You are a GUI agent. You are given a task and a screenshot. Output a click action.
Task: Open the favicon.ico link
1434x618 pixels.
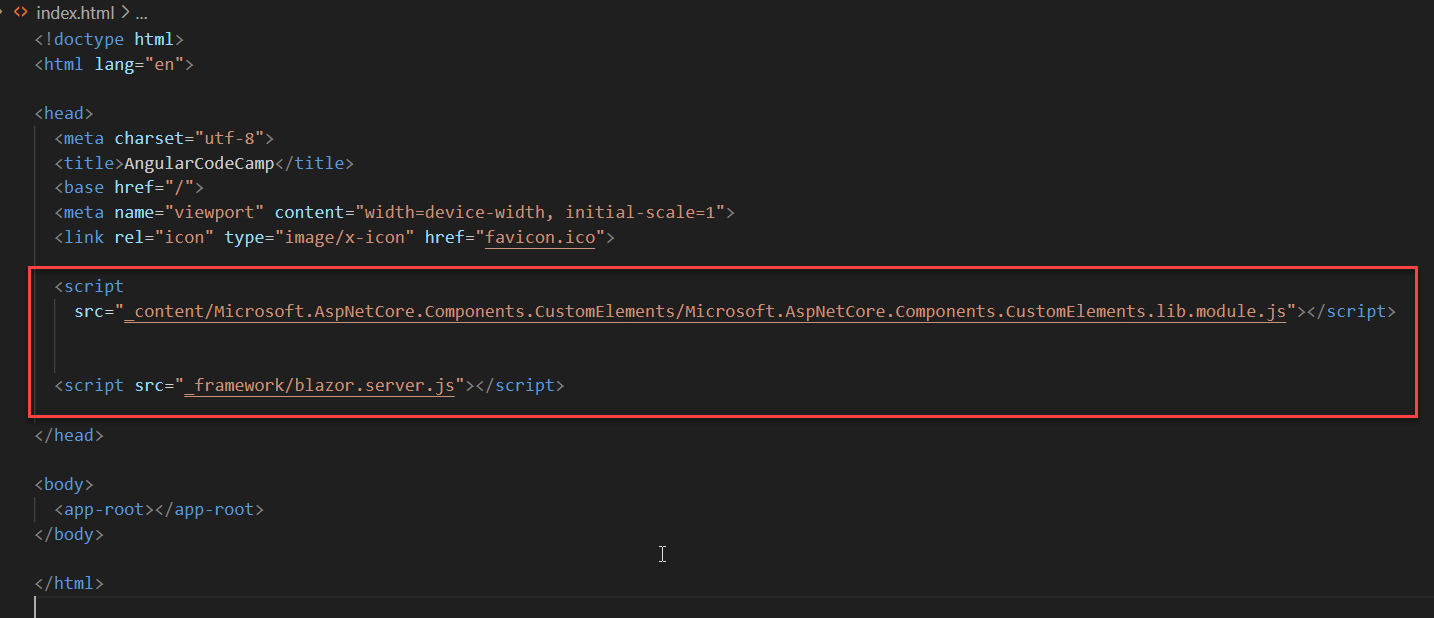click(x=540, y=238)
